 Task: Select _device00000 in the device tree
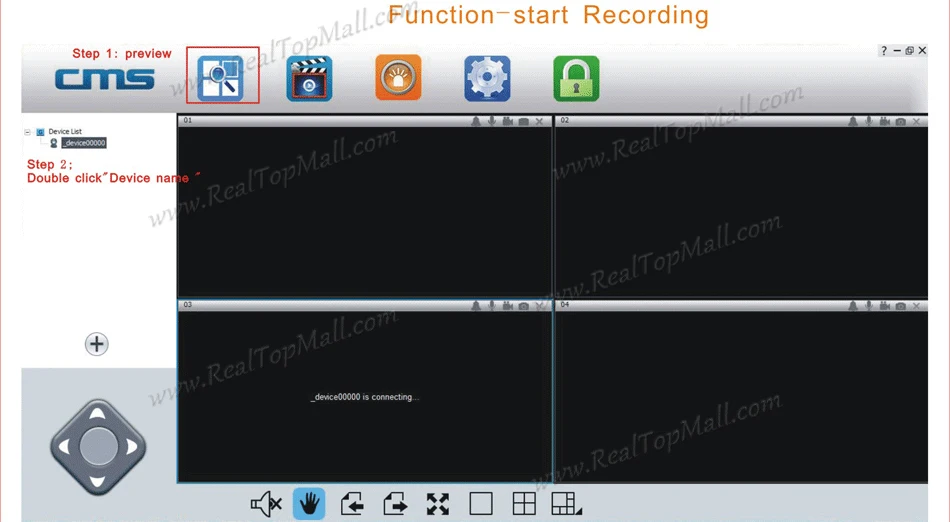click(84, 143)
